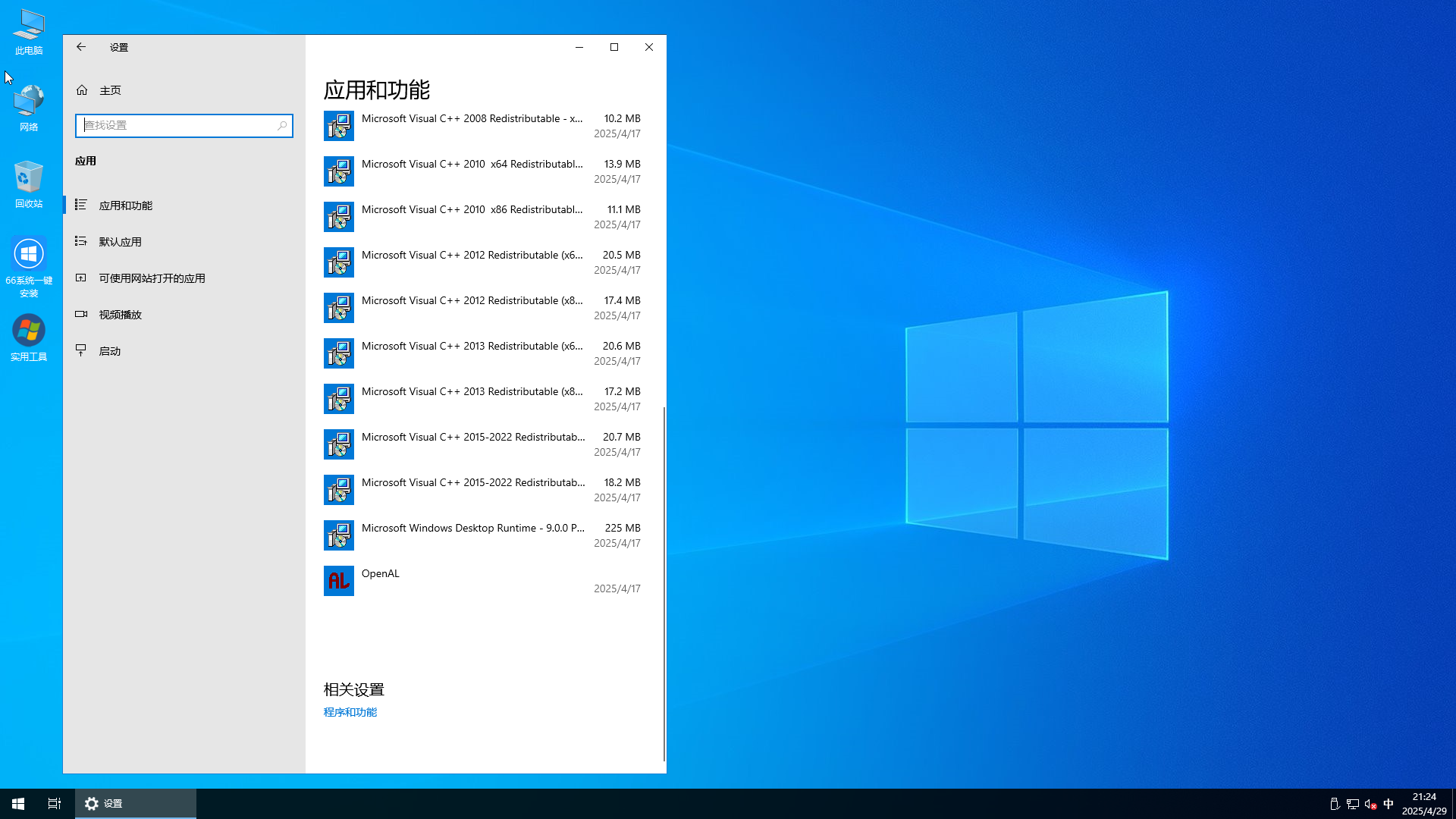Image resolution: width=1456 pixels, height=819 pixels.
Task: Click the apps list vertical scrollbar
Action: point(664,584)
